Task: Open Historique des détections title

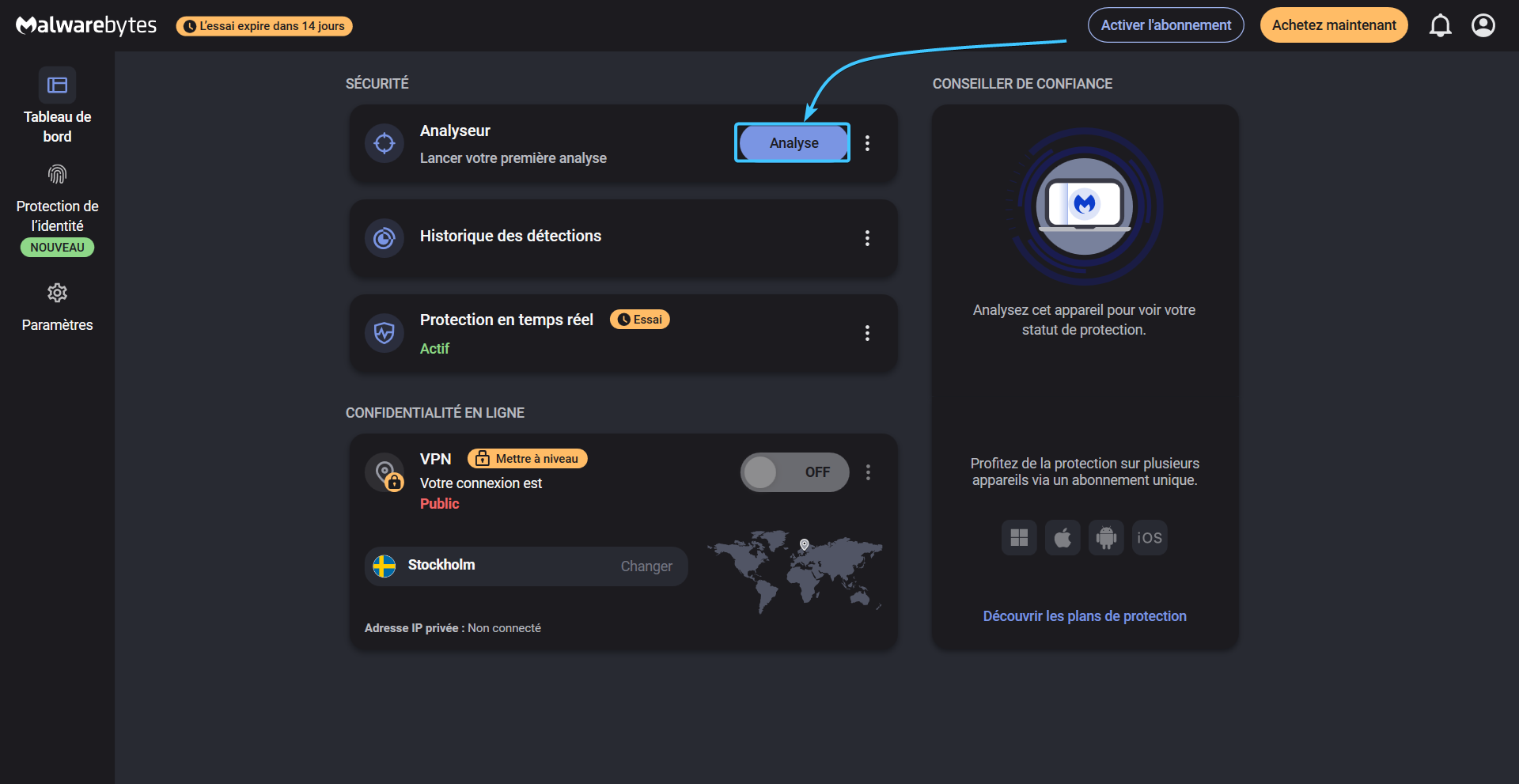Action: pyautogui.click(x=510, y=236)
